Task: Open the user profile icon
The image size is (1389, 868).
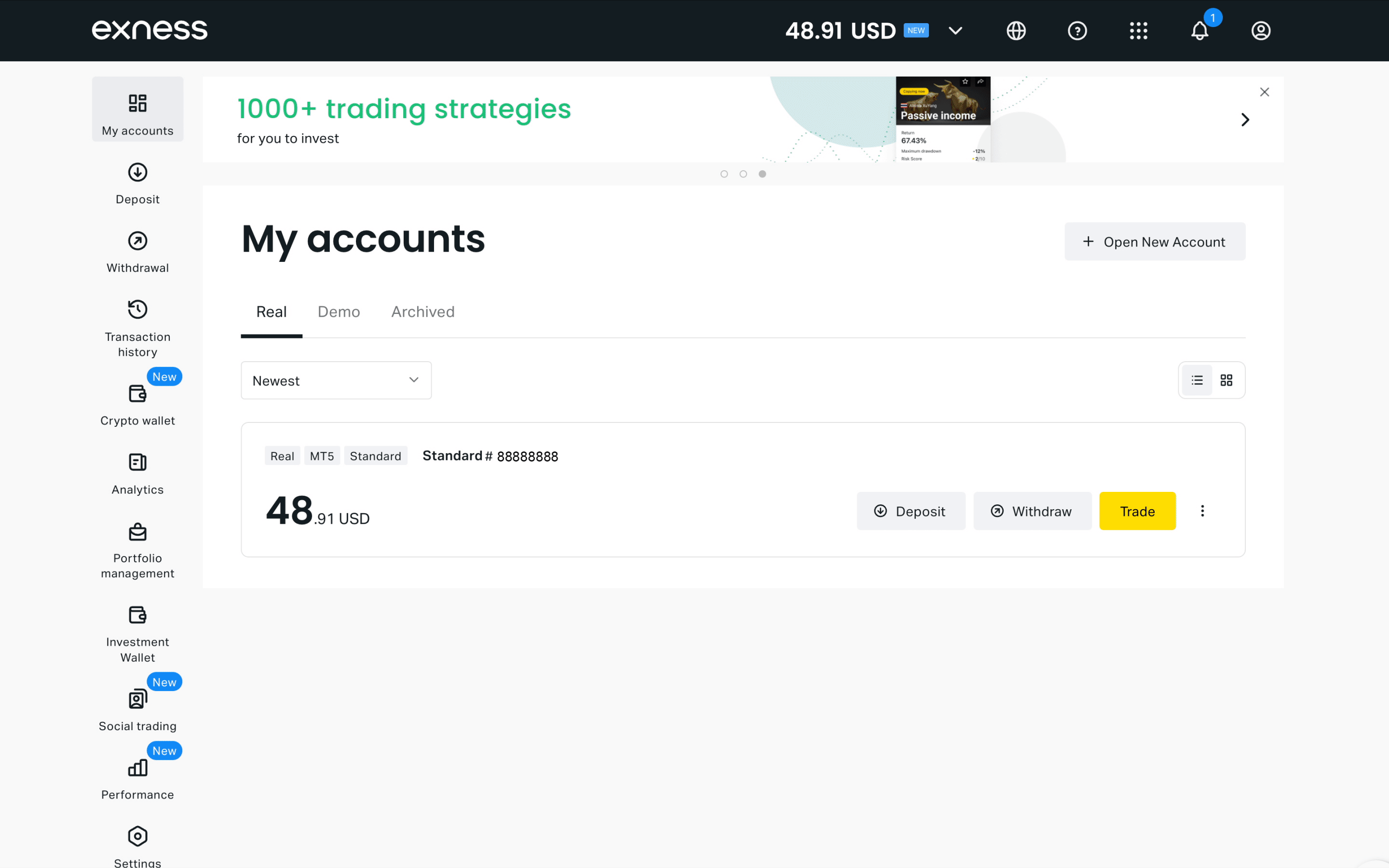Action: [1260, 30]
